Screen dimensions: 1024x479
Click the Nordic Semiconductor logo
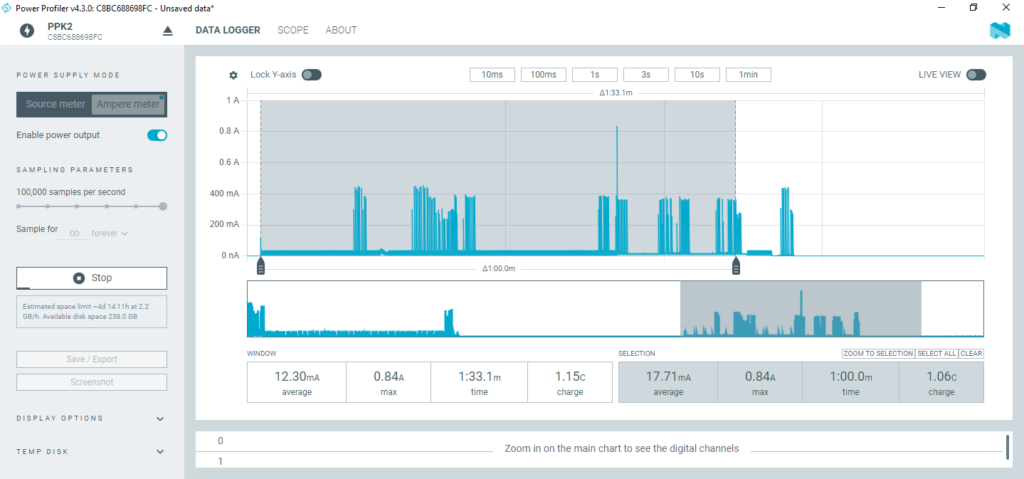(1000, 31)
